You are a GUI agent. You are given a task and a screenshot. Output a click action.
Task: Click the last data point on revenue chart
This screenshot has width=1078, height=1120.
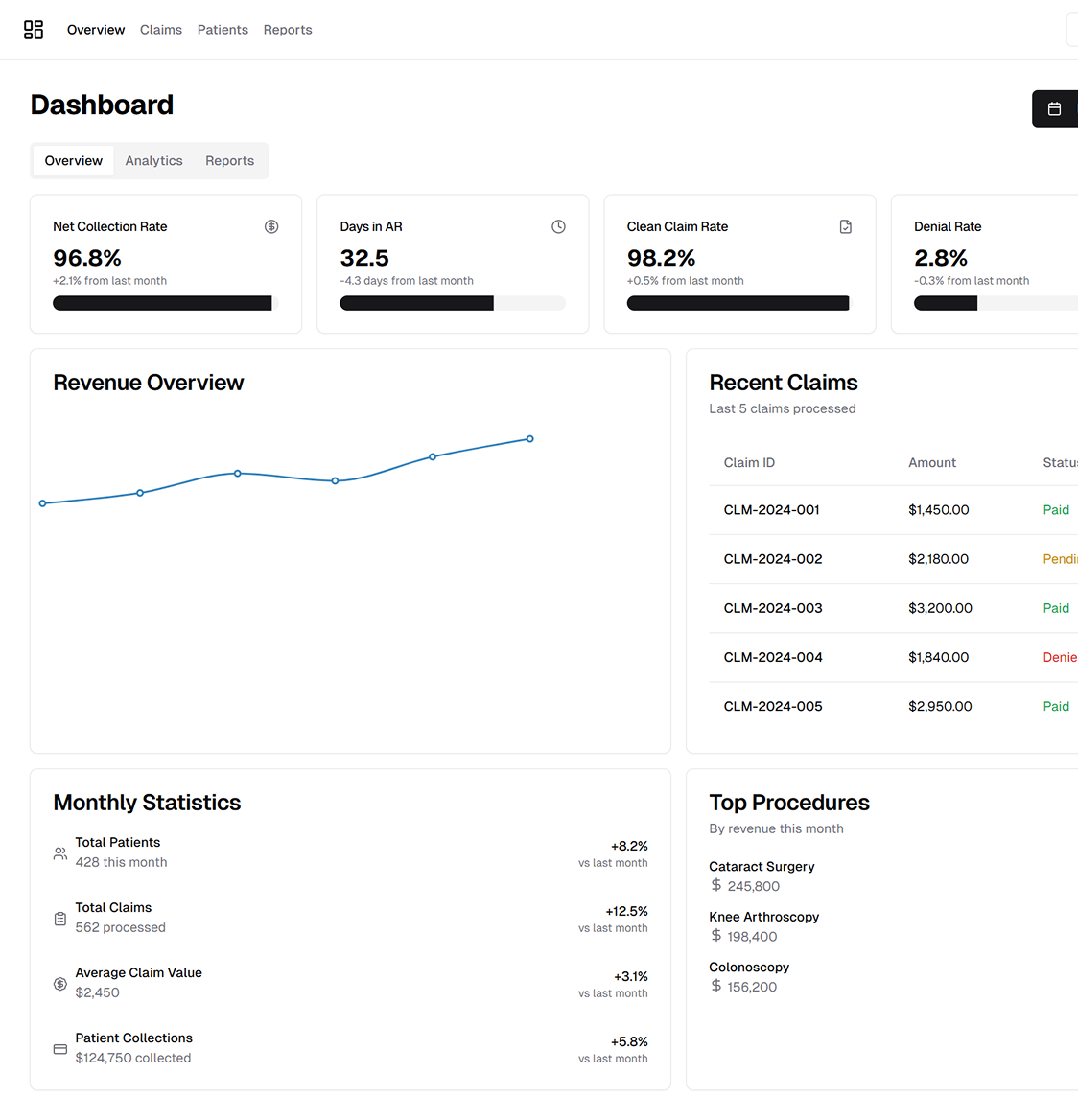click(530, 439)
